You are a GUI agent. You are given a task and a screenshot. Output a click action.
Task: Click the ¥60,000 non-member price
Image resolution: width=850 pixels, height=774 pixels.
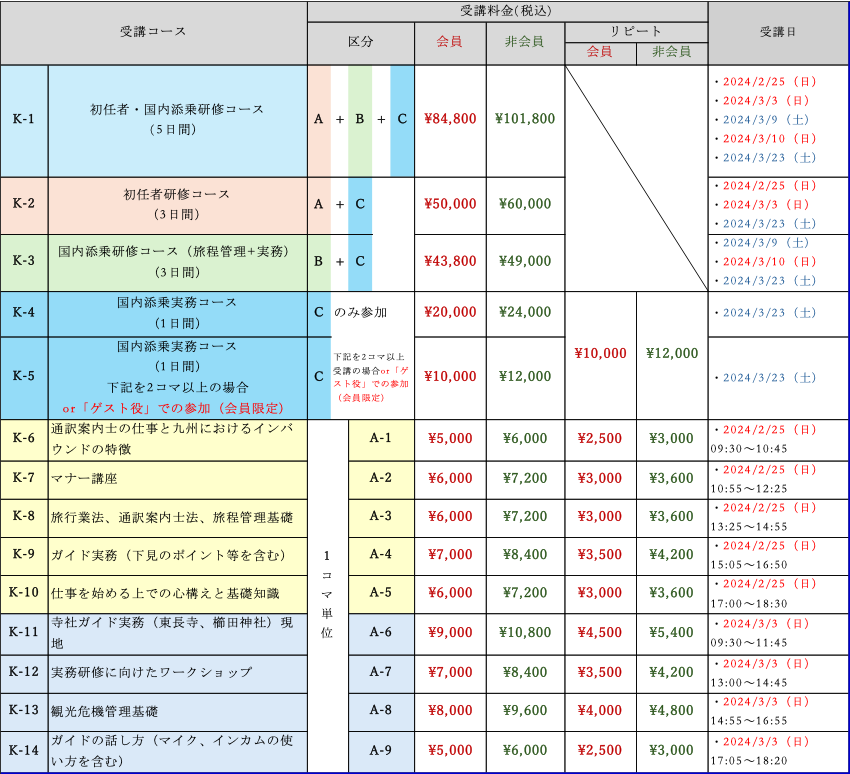click(x=525, y=204)
